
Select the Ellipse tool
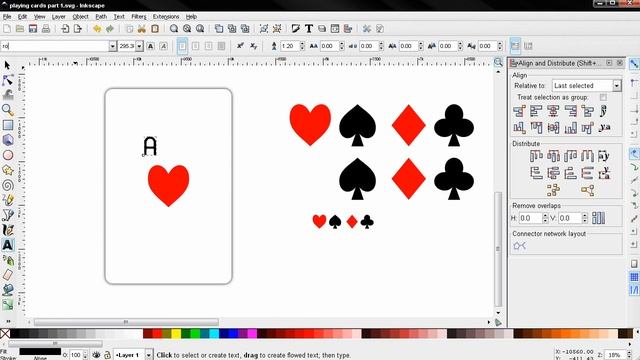tap(7, 155)
